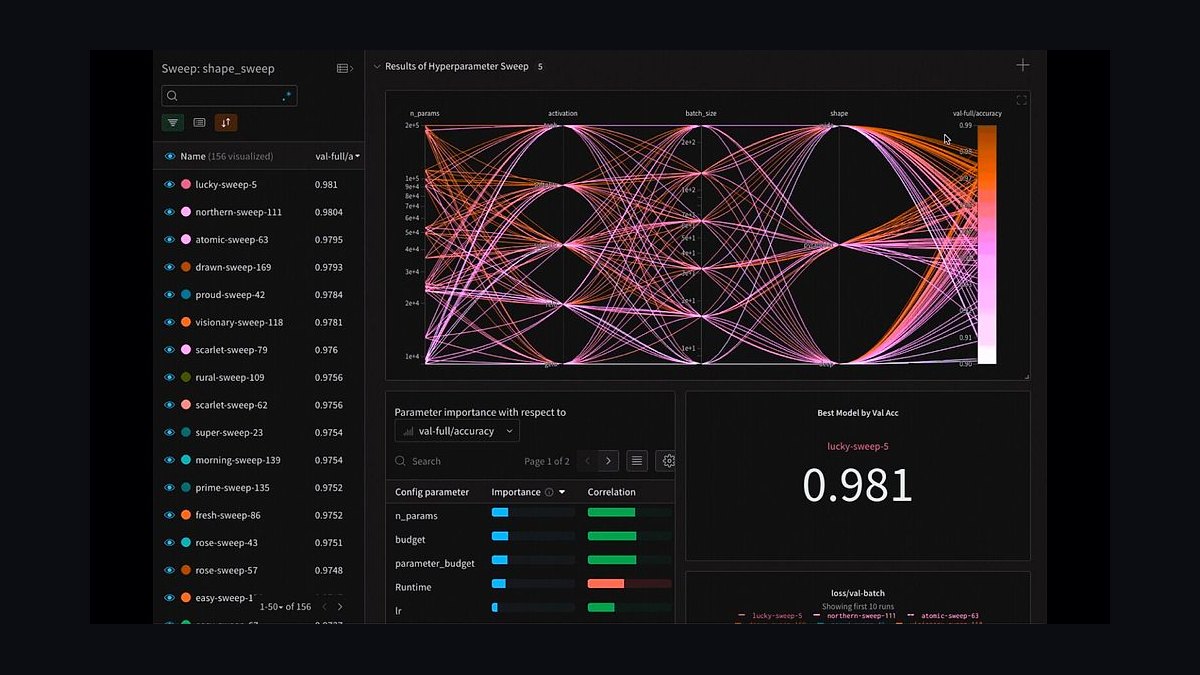The height and width of the screenshot is (675, 1200).
Task: Toggle visibility of rural-sweep-109
Action: point(169,377)
